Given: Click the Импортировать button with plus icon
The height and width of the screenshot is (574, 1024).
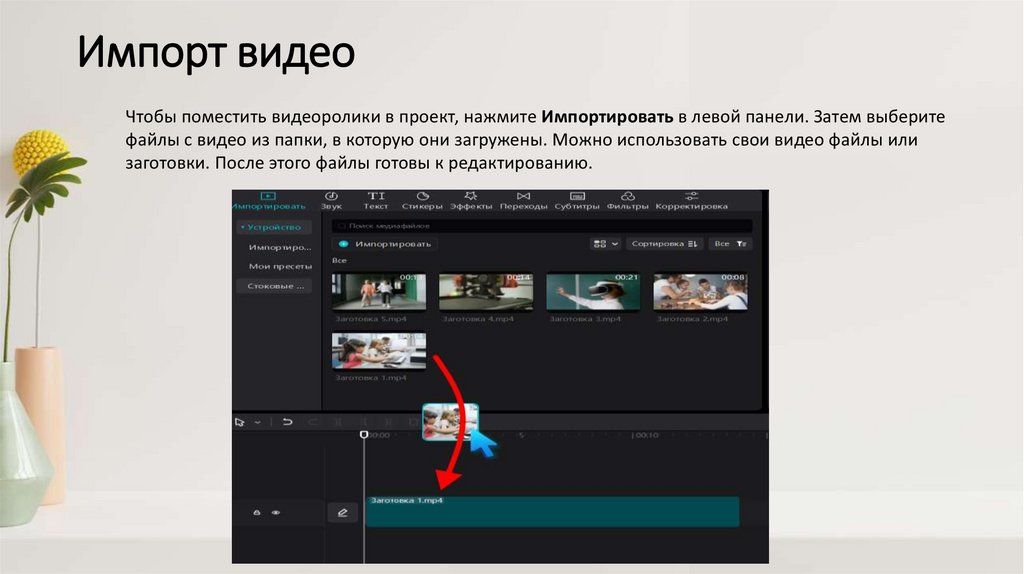Looking at the screenshot, I should pyautogui.click(x=387, y=243).
